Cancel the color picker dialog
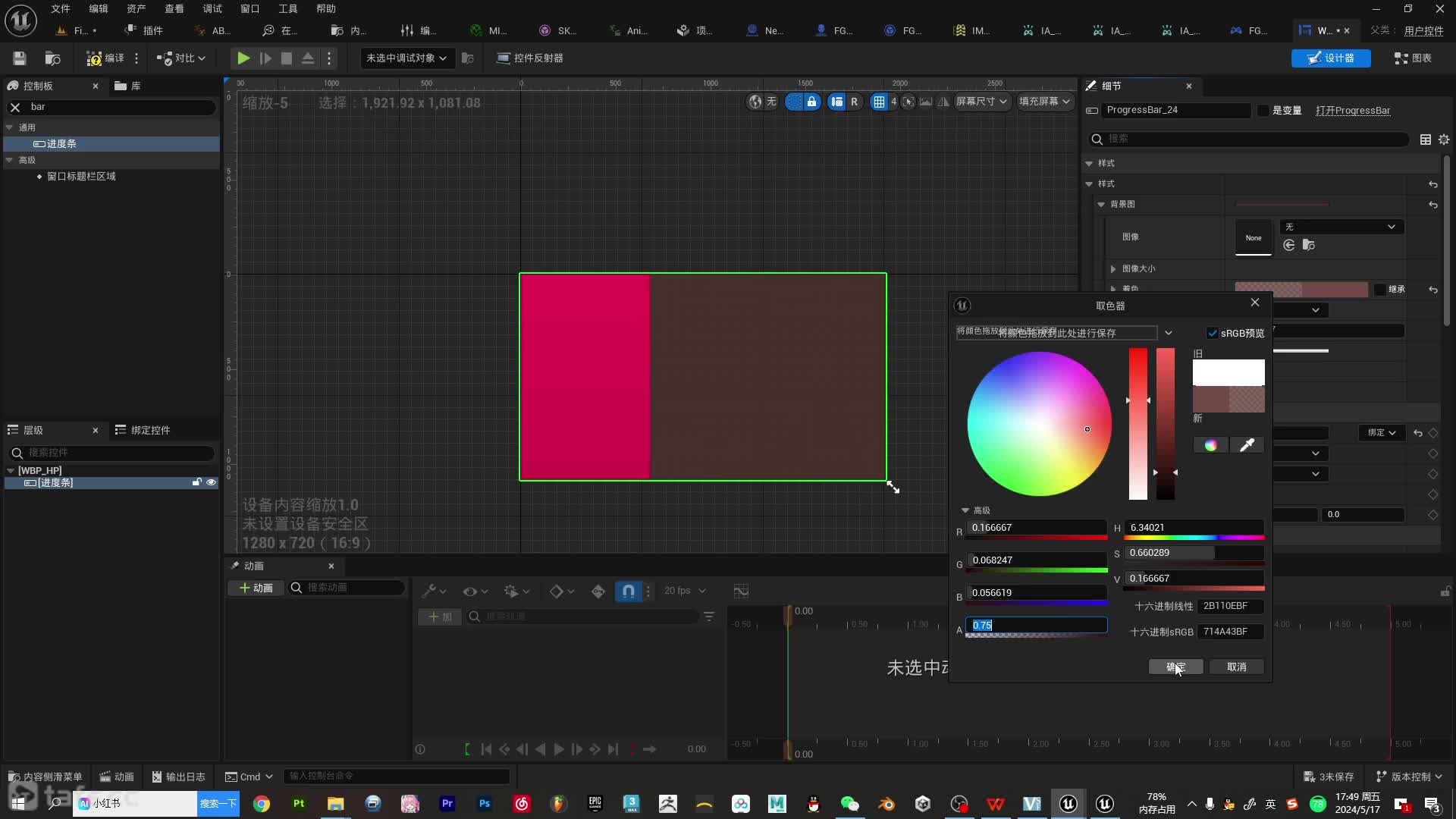 tap(1236, 667)
